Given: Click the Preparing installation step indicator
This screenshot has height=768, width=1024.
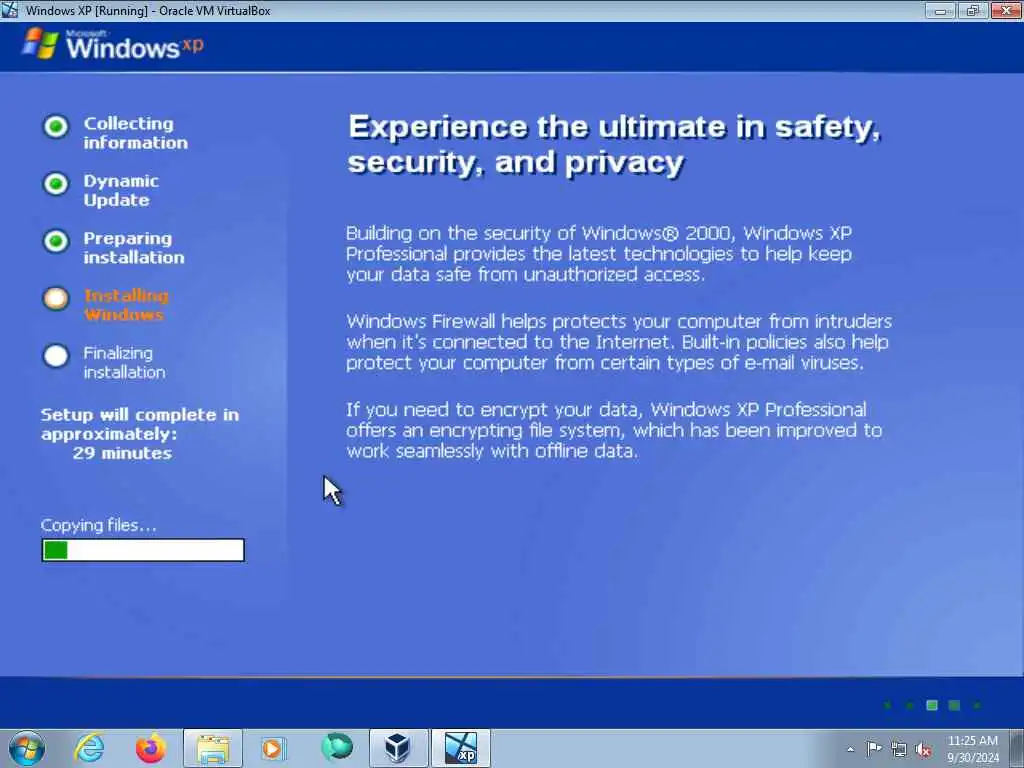Looking at the screenshot, I should coord(56,242).
